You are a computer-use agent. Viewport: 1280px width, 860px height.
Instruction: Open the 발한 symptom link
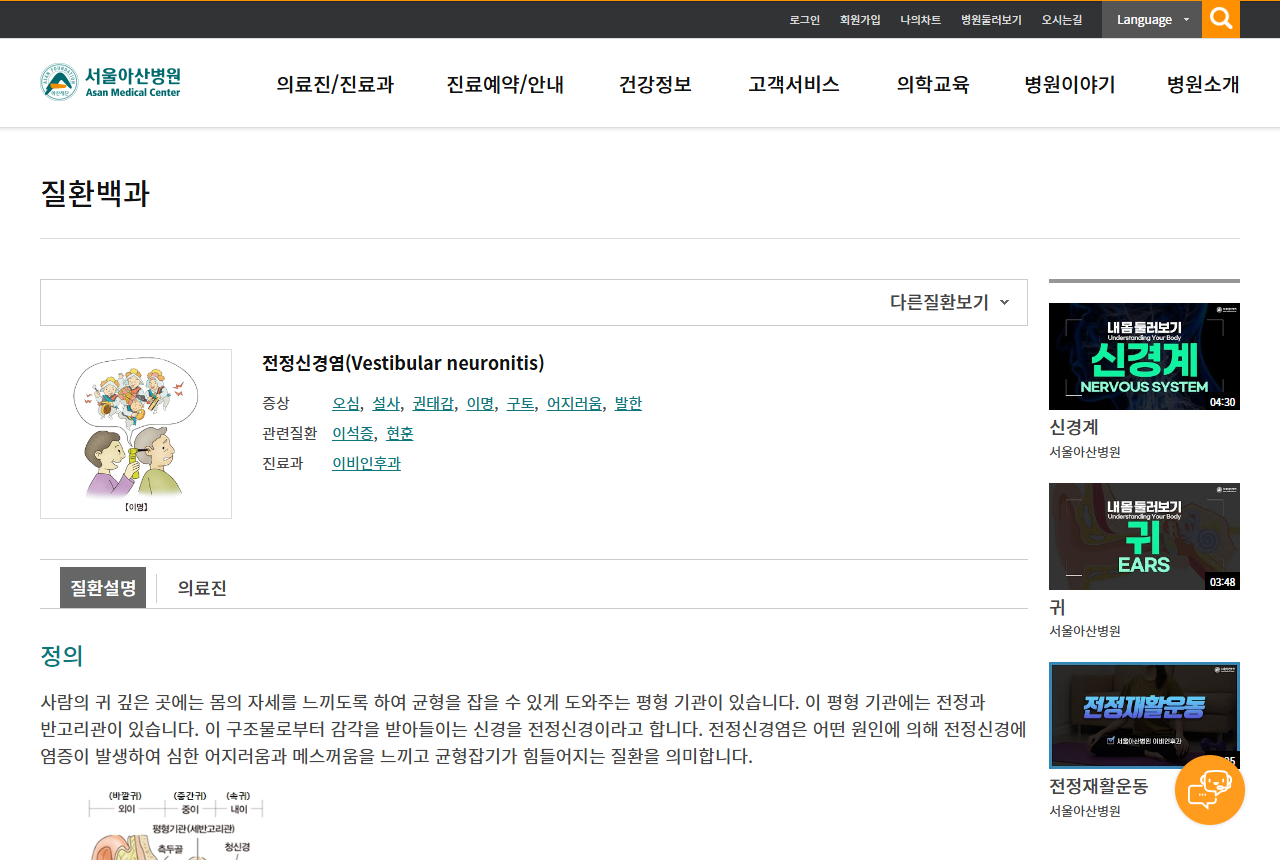pos(628,403)
